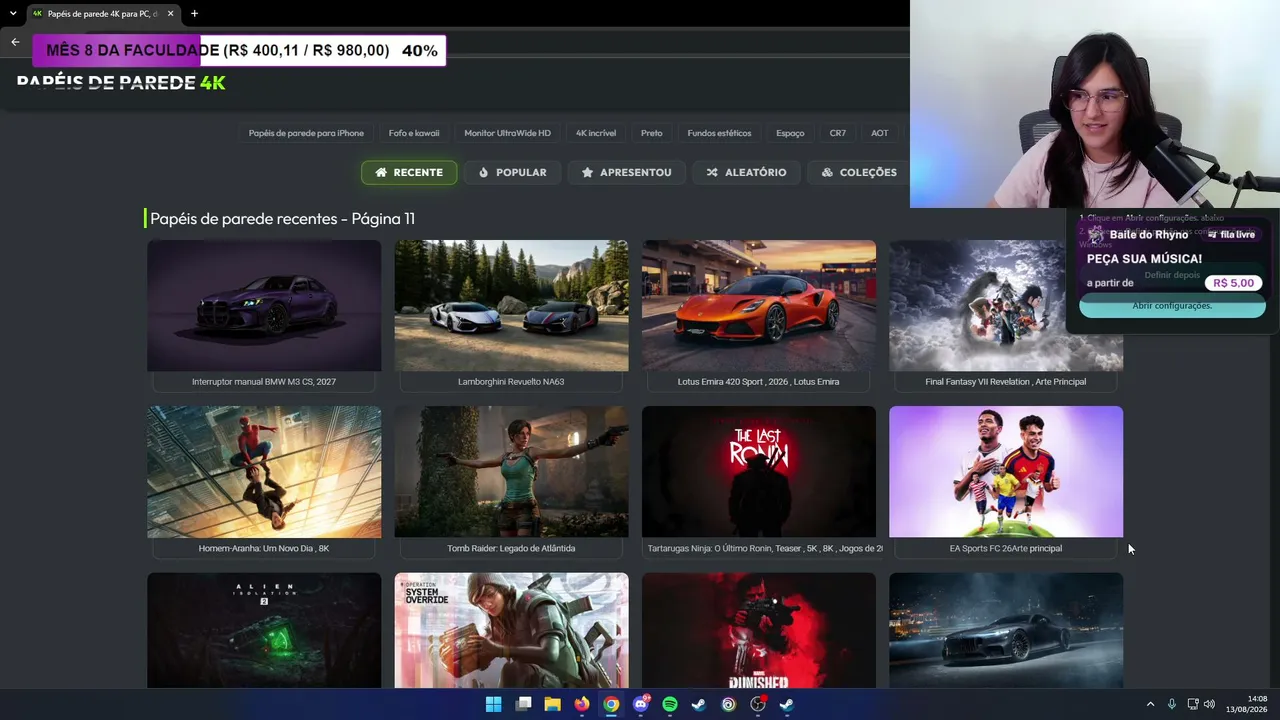Open the Lamborghini Revuelto NA63 thumbnail

point(511,305)
